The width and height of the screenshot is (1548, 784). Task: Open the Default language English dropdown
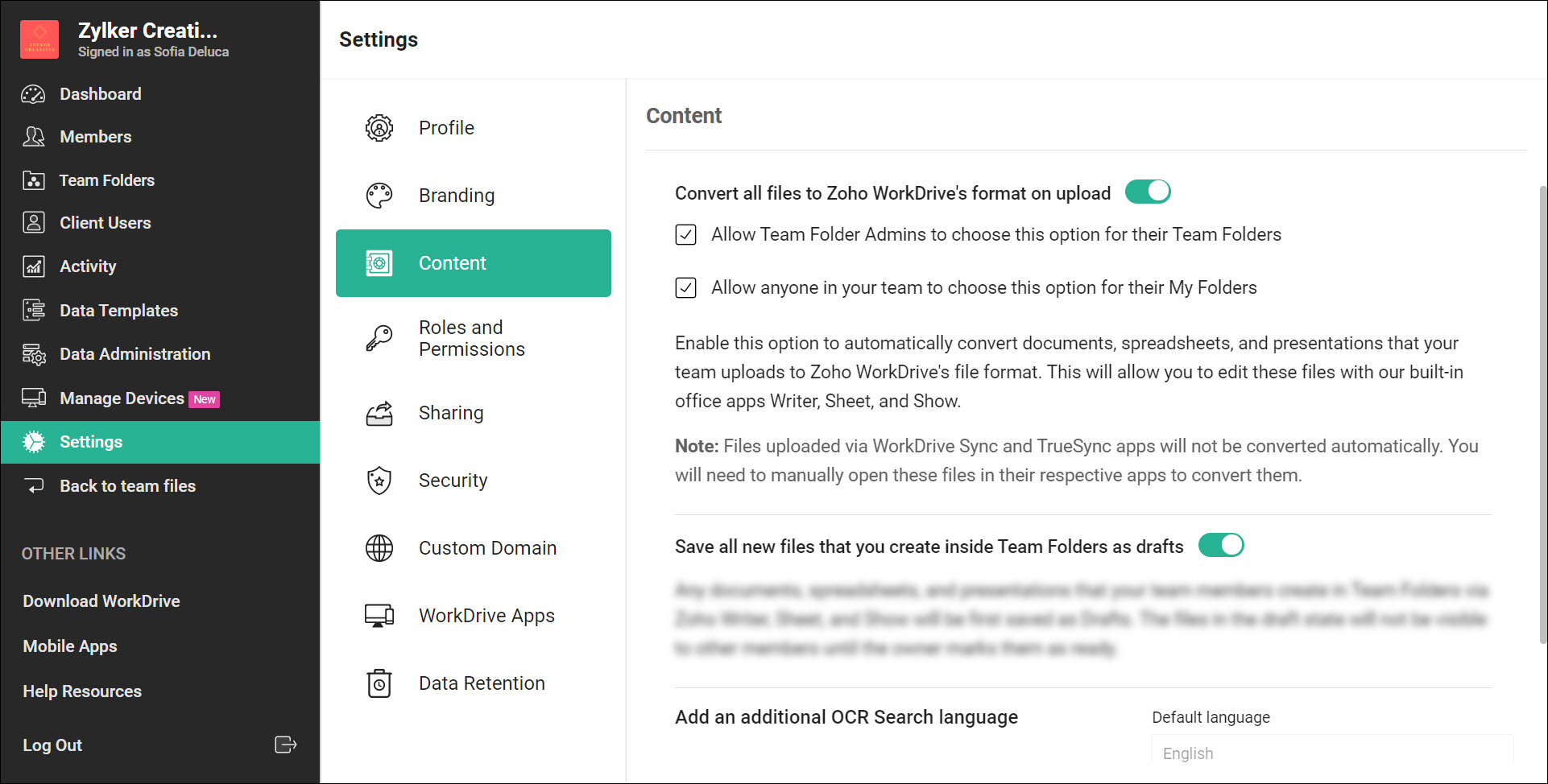(1331, 753)
